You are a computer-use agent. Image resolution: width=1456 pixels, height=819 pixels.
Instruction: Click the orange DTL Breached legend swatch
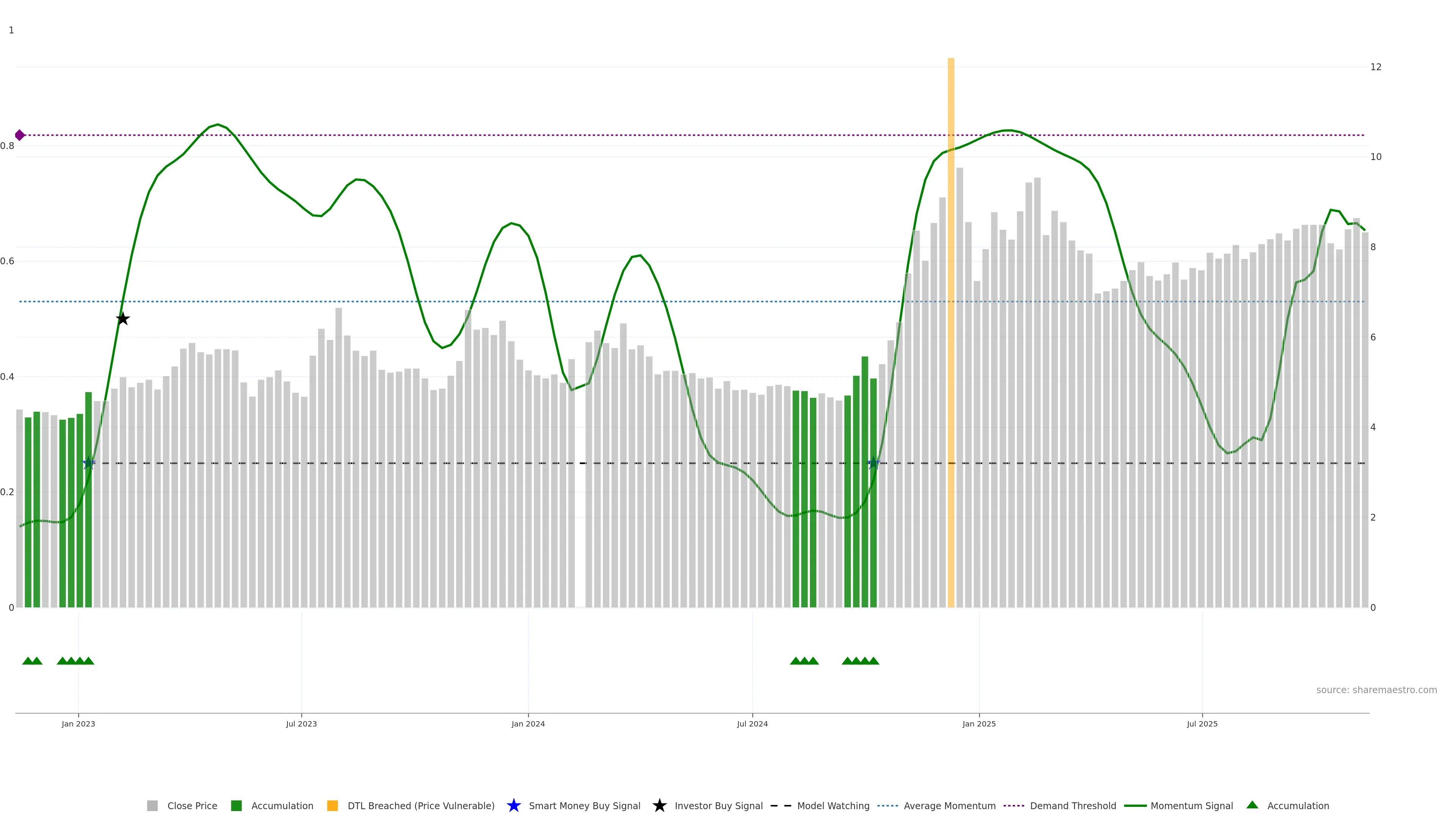[333, 805]
